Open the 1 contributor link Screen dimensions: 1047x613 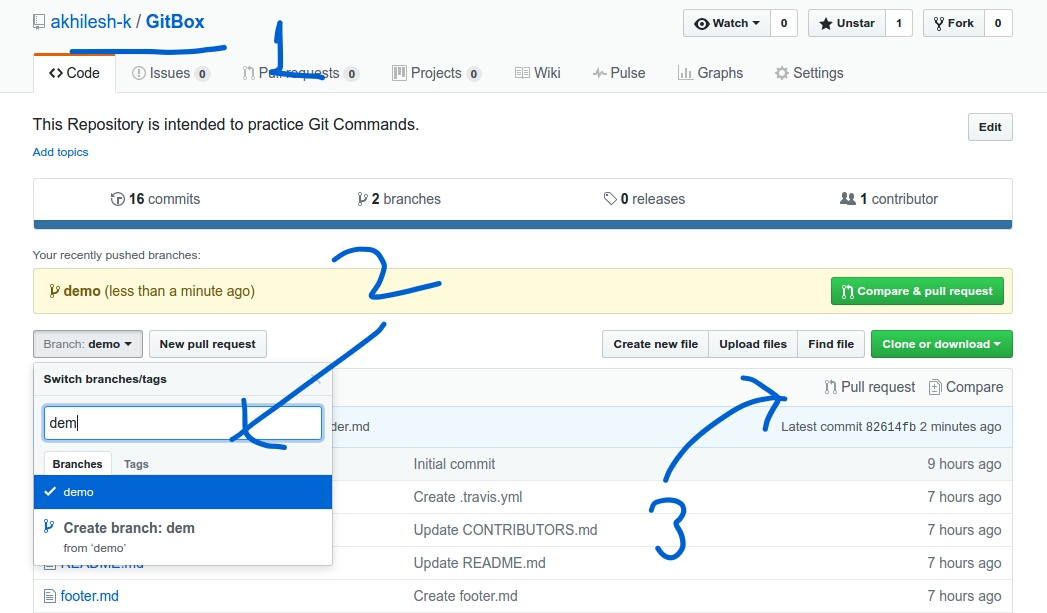(x=889, y=199)
